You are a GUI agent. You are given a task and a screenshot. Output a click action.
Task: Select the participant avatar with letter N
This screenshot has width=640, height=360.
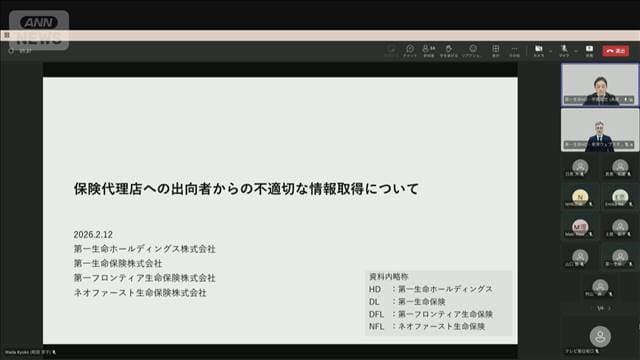point(580,197)
